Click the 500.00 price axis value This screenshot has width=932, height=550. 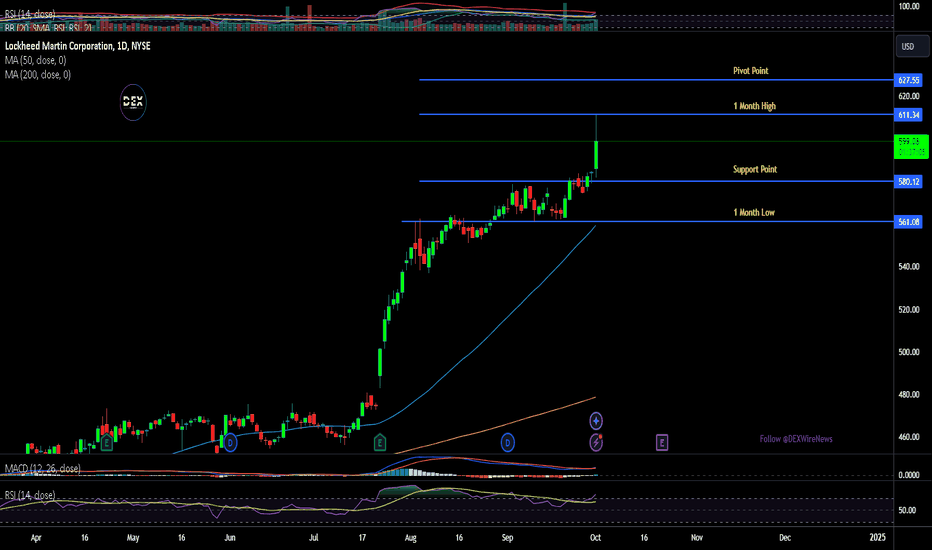click(x=909, y=352)
